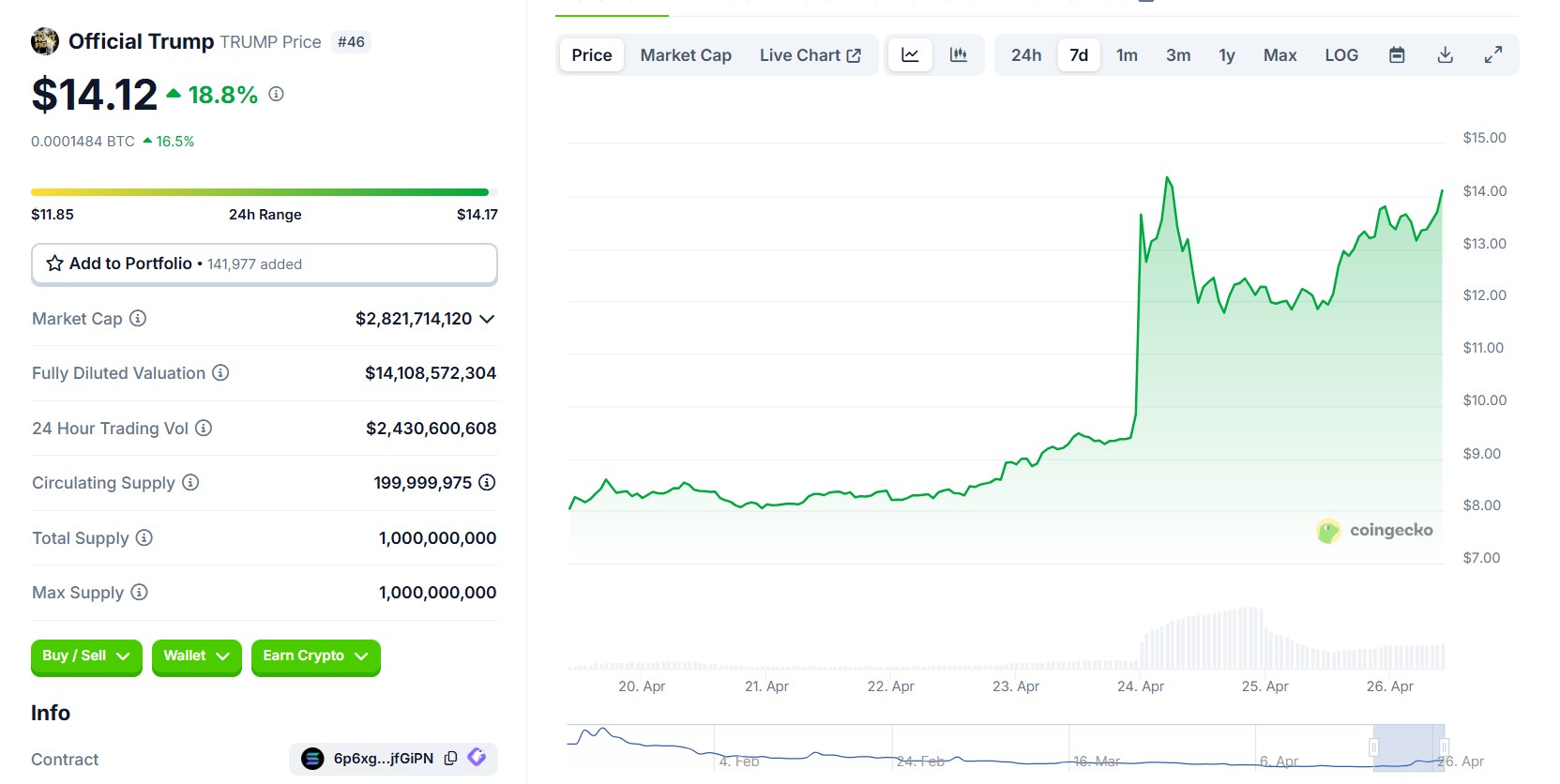Select the Market Cap chart tab

686,55
